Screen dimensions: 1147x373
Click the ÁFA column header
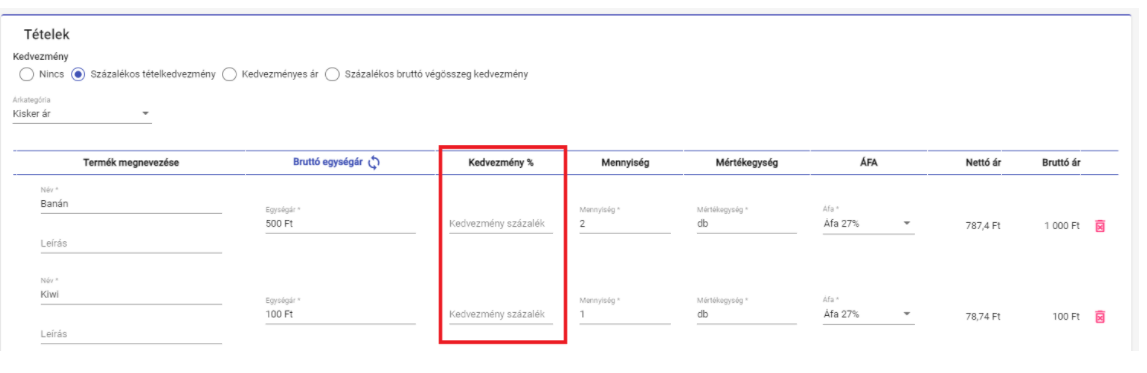click(868, 163)
